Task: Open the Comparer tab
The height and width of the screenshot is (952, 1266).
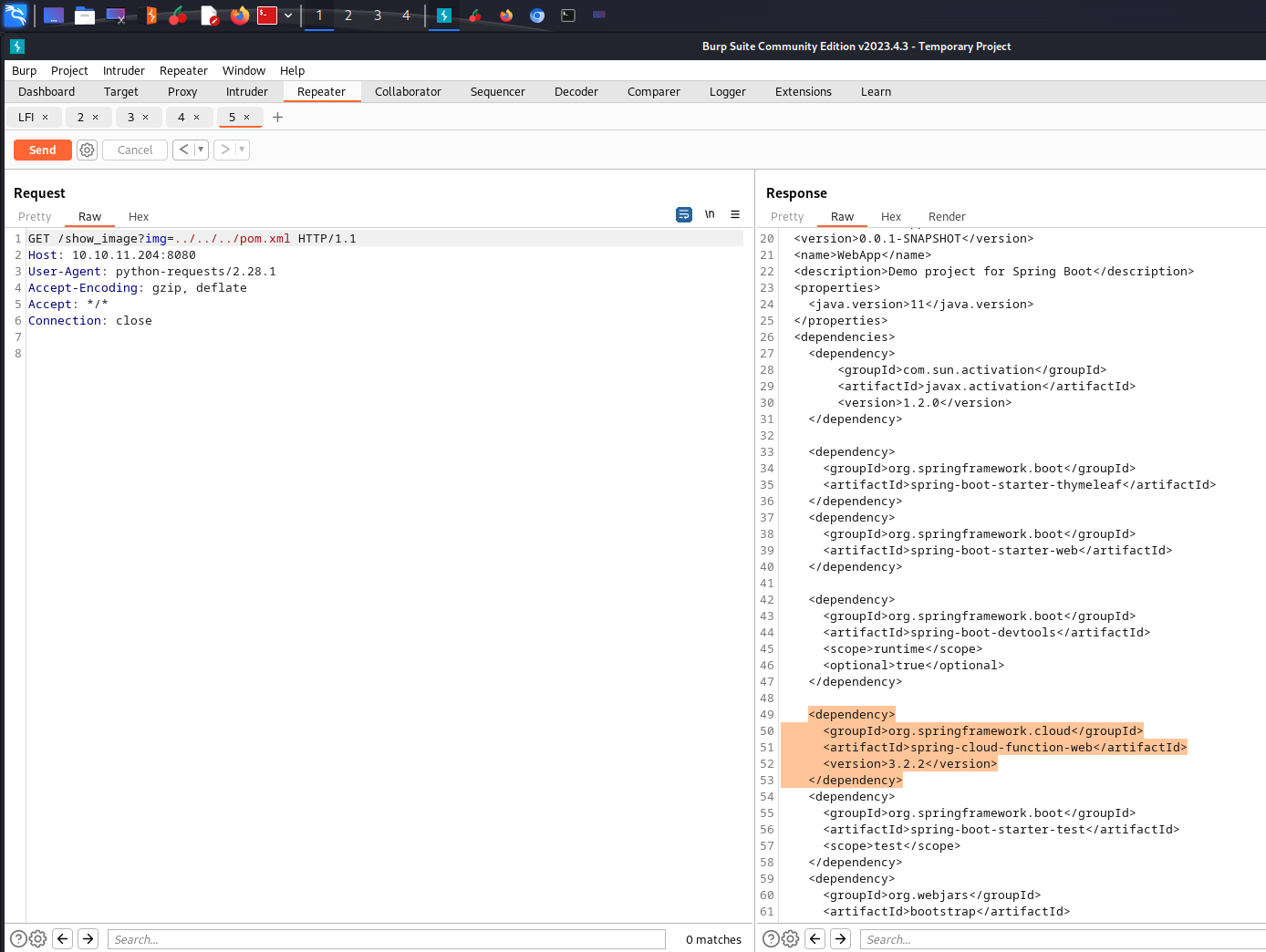Action: pos(654,92)
